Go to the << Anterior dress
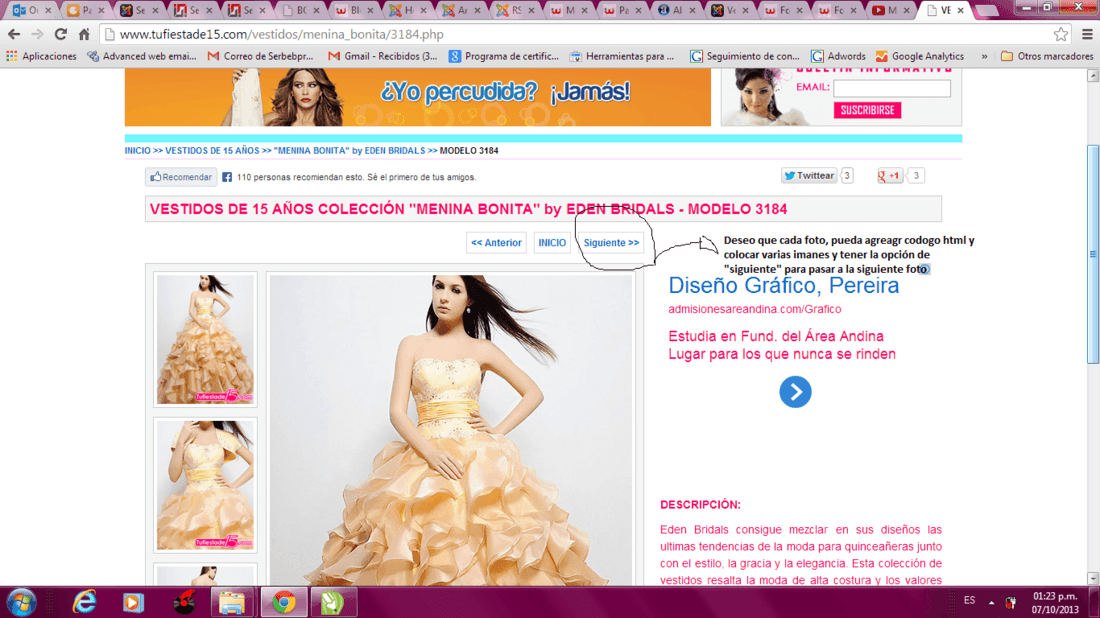 pos(496,243)
